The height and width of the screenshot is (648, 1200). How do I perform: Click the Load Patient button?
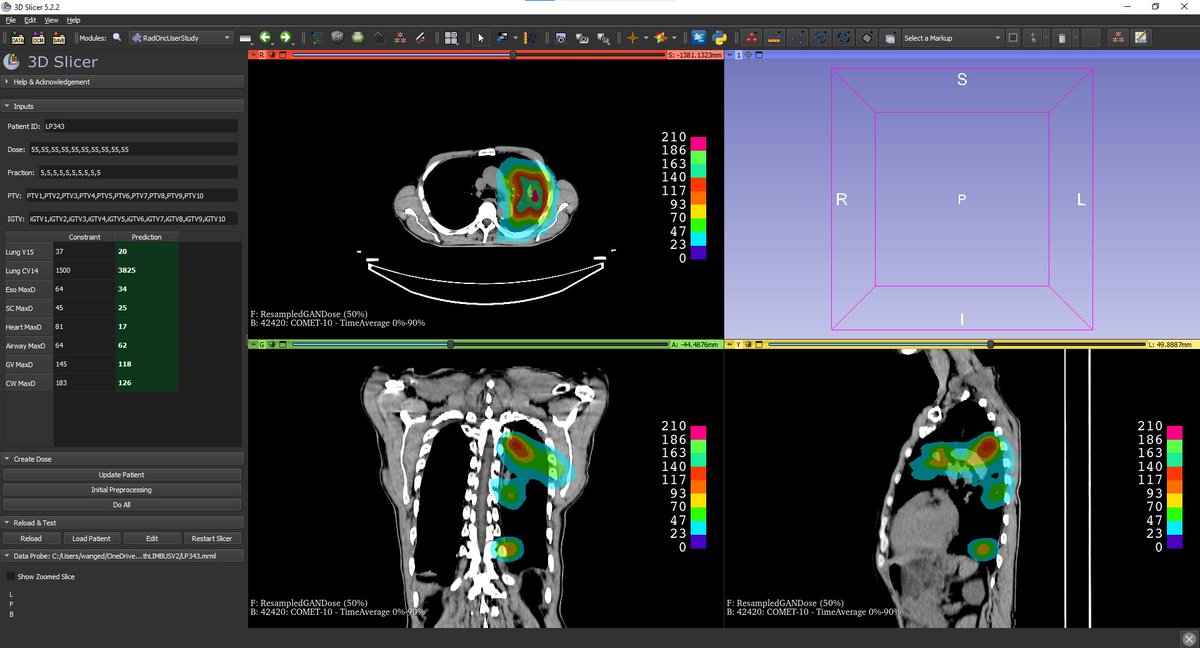pyautogui.click(x=92, y=538)
